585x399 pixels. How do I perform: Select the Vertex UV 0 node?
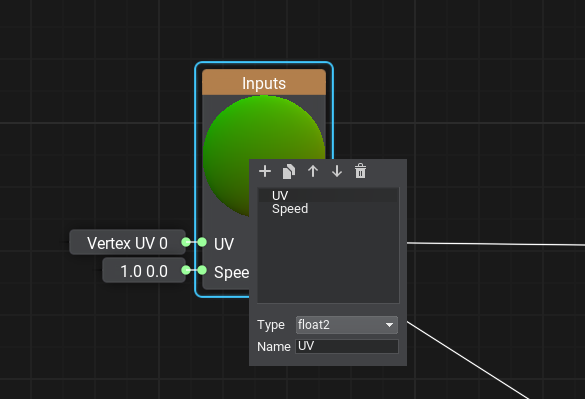point(127,243)
